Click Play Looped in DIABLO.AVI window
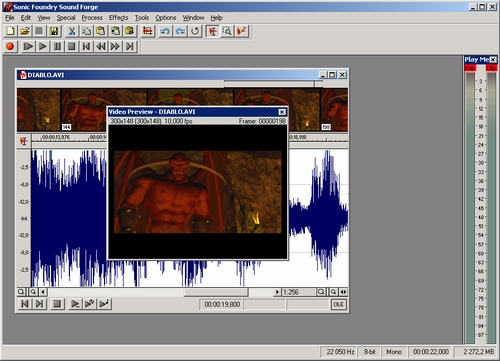This screenshot has height=361, width=500. [x=90, y=304]
